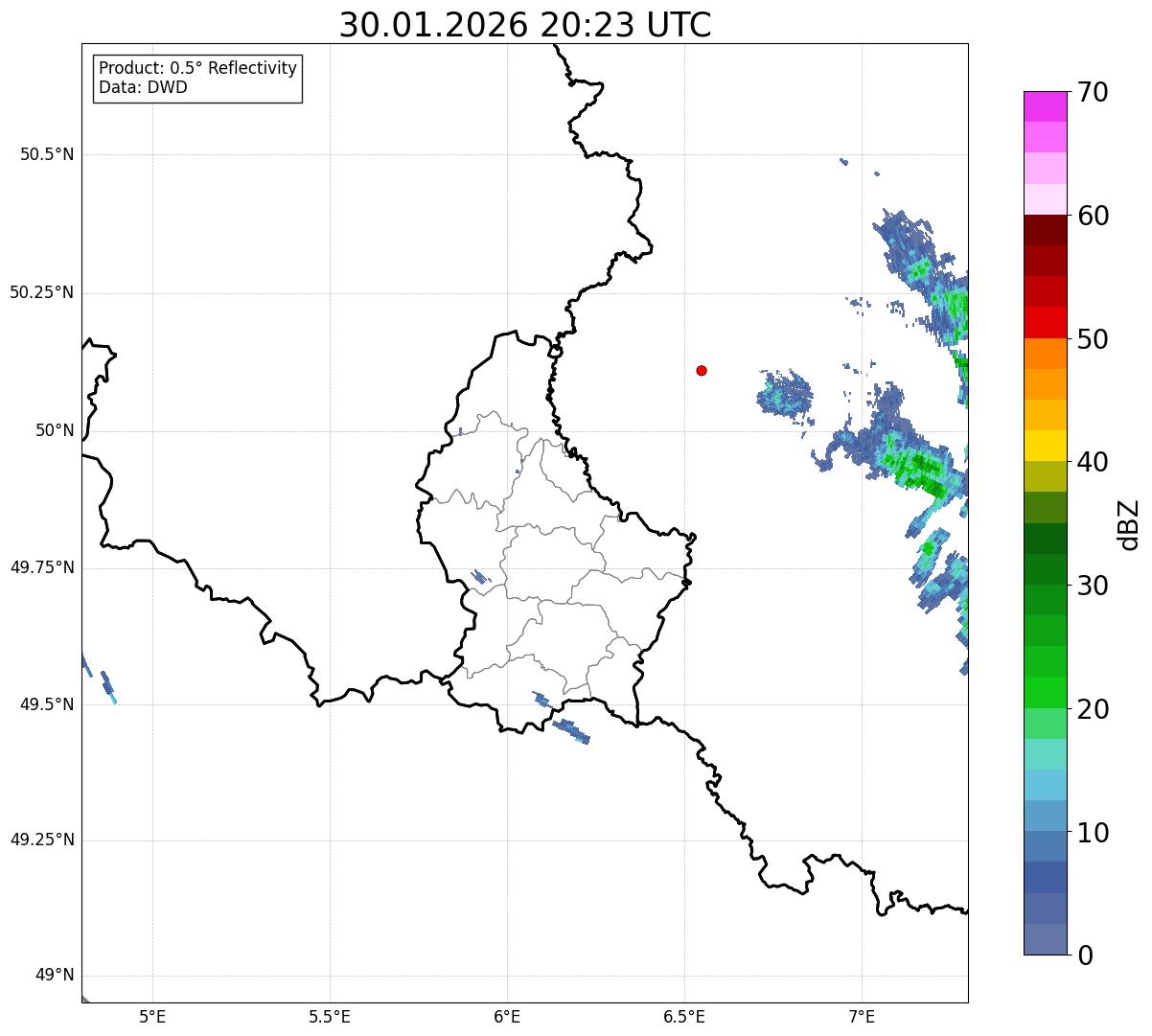Viewport: 1152px width, 1036px height.
Task: Click the red station marker dot
Action: (x=702, y=370)
